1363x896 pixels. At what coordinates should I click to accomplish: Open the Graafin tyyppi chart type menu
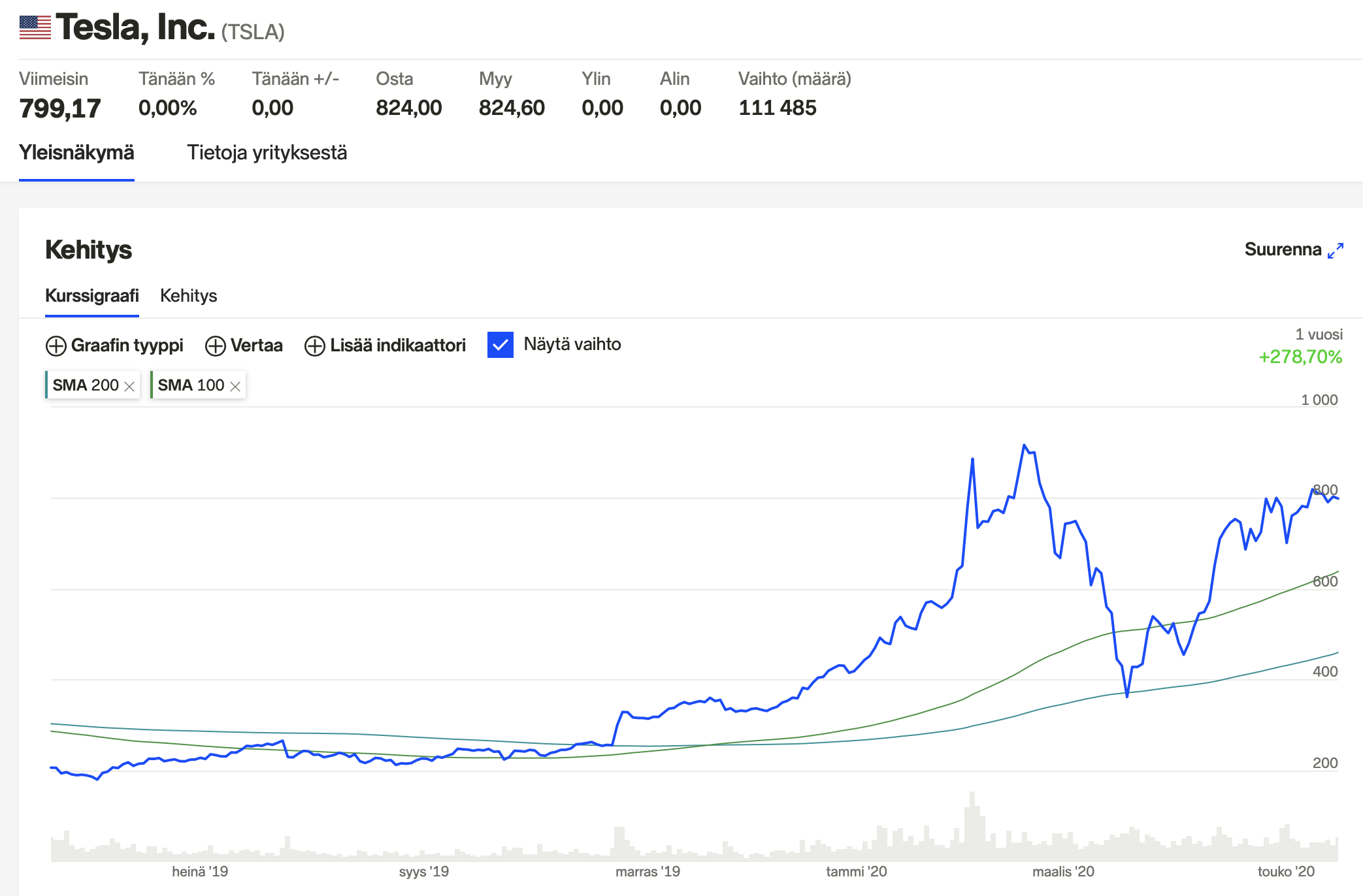(127, 345)
